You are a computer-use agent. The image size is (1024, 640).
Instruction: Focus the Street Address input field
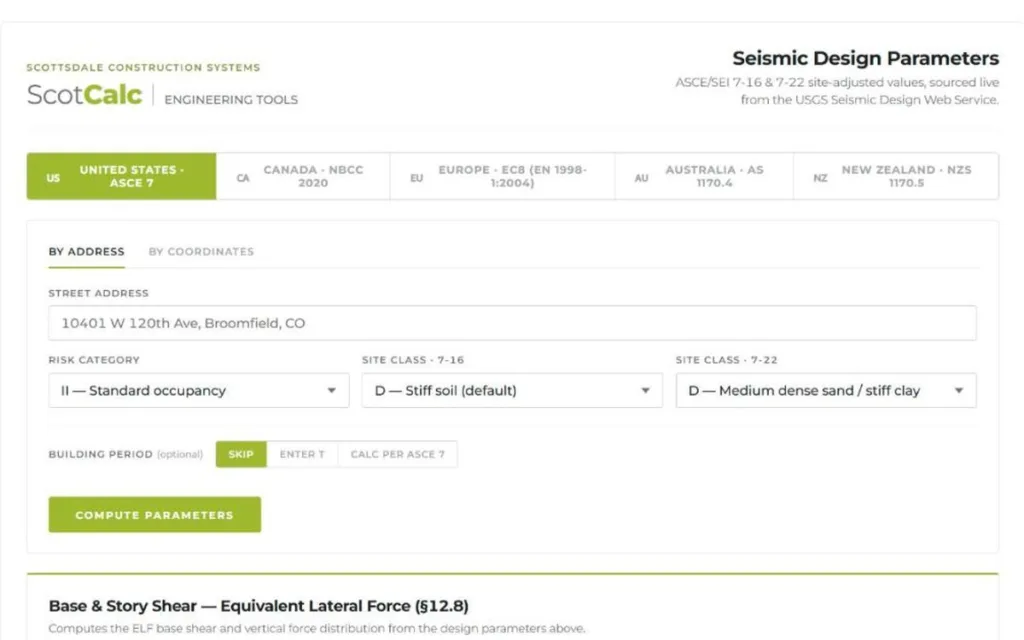coord(513,323)
